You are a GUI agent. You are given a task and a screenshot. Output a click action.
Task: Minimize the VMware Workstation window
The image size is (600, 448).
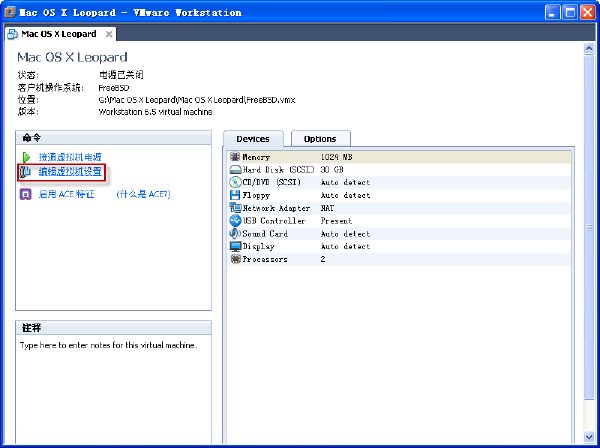[x=552, y=13]
